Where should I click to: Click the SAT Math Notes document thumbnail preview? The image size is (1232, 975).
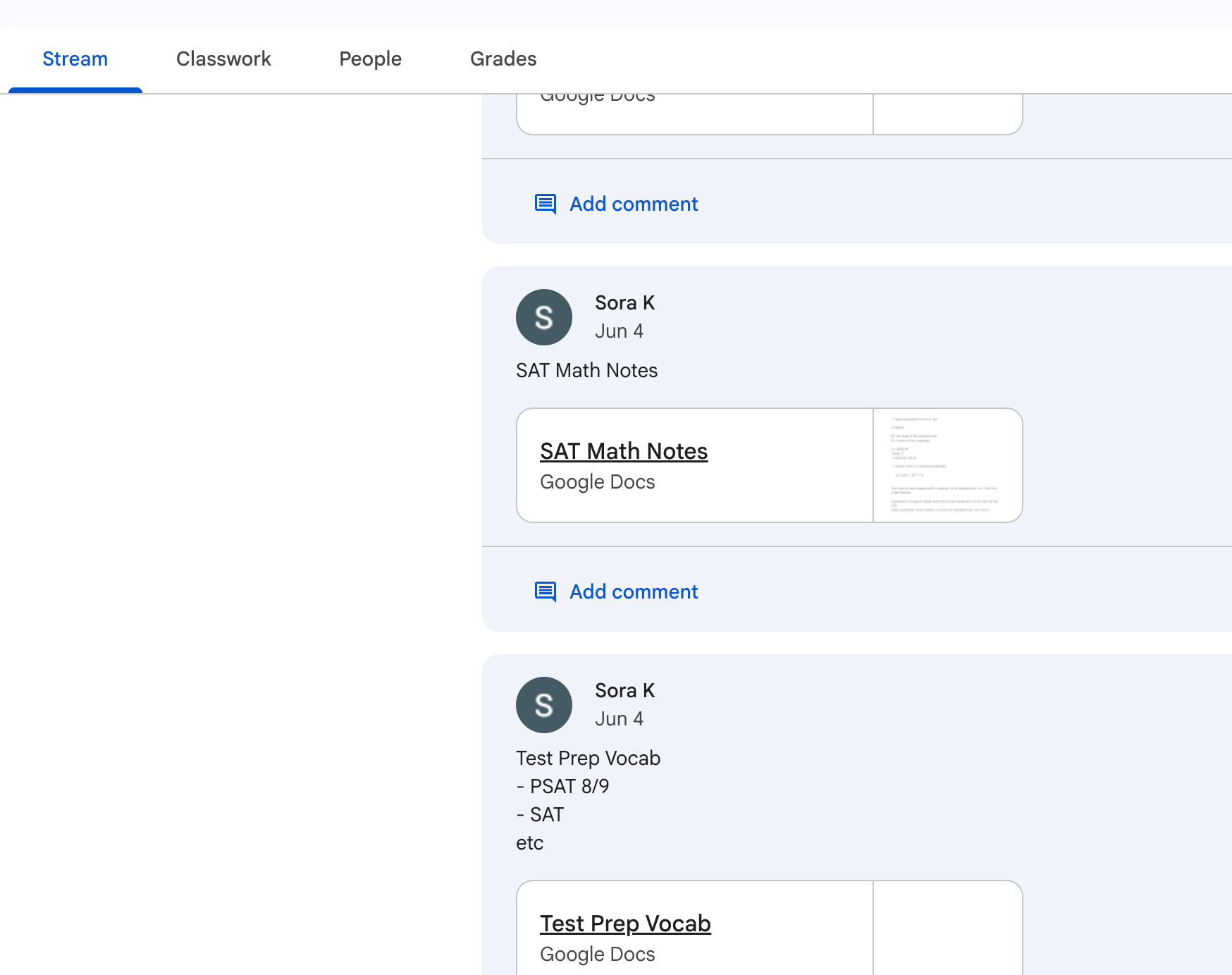[x=947, y=465]
